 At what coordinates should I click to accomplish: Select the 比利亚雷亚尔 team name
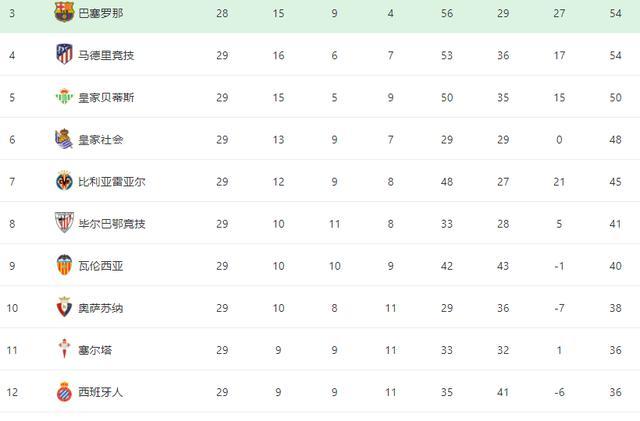[x=112, y=182]
